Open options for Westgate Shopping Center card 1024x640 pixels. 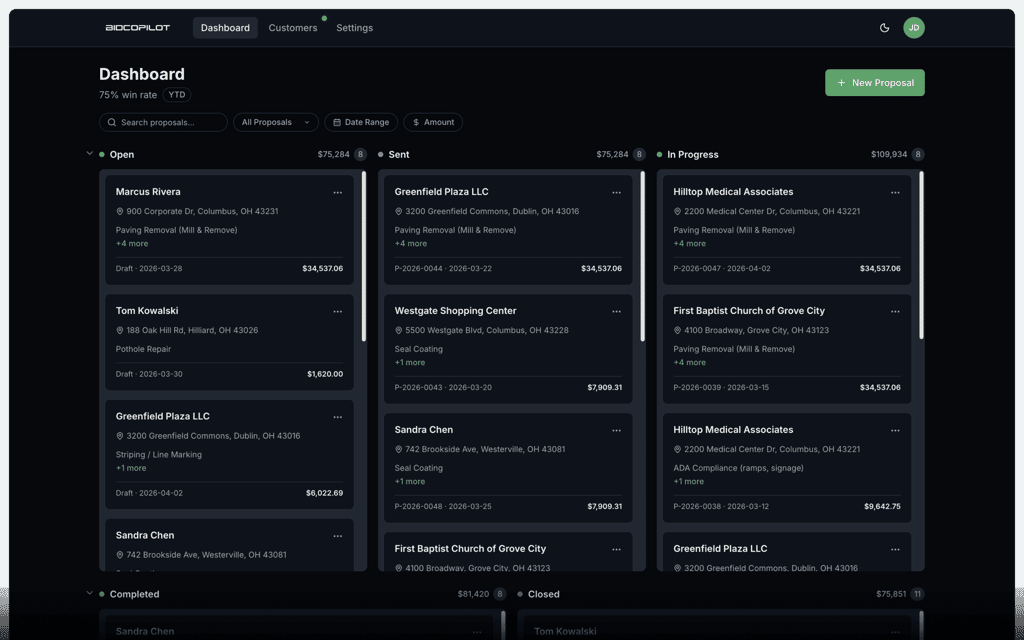(616, 312)
